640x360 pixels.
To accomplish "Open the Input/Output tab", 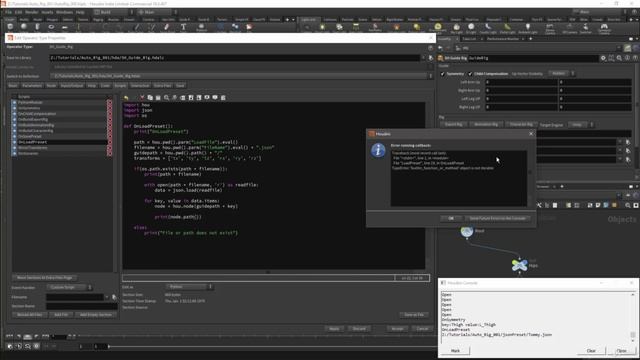I will pos(72,86).
